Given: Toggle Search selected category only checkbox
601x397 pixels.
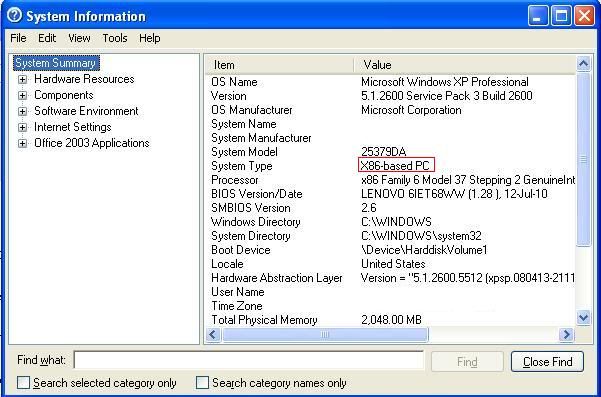Looking at the screenshot, I should click(23, 382).
